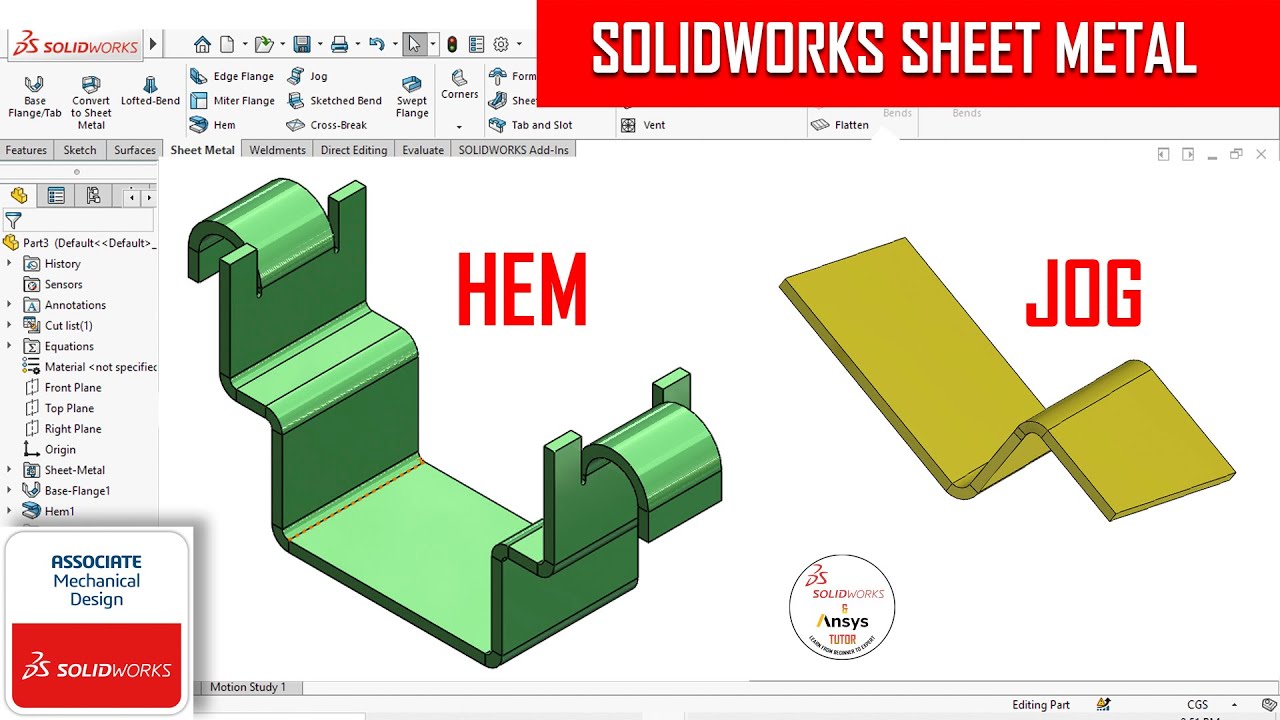Select the Sensors tree item
The image size is (1280, 720).
pyautogui.click(x=52, y=284)
